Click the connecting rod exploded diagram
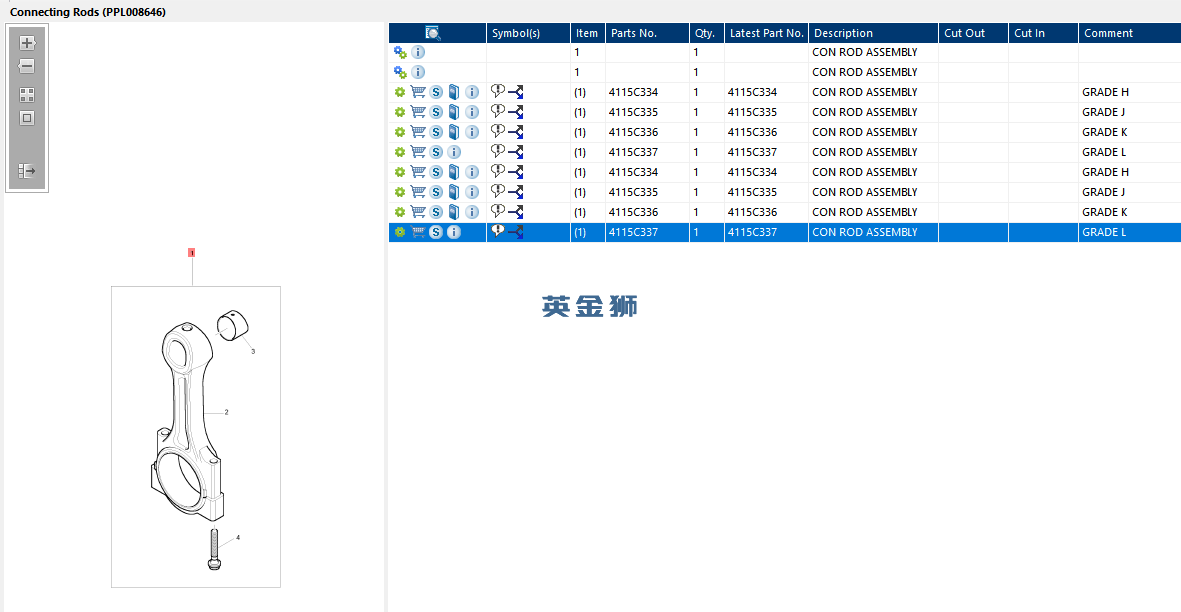1181x612 pixels. point(196,437)
